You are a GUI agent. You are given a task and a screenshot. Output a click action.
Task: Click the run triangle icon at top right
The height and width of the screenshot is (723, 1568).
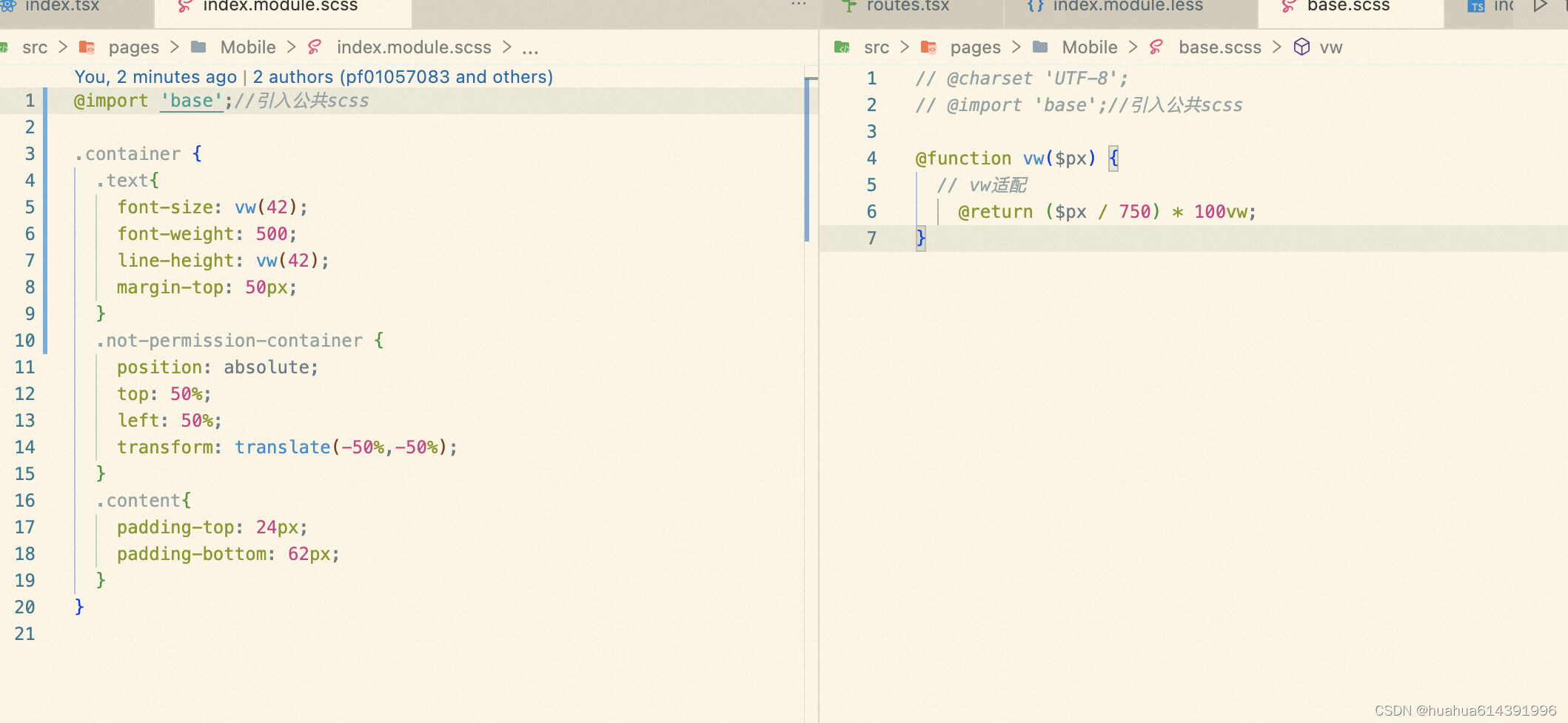pyautogui.click(x=1540, y=6)
